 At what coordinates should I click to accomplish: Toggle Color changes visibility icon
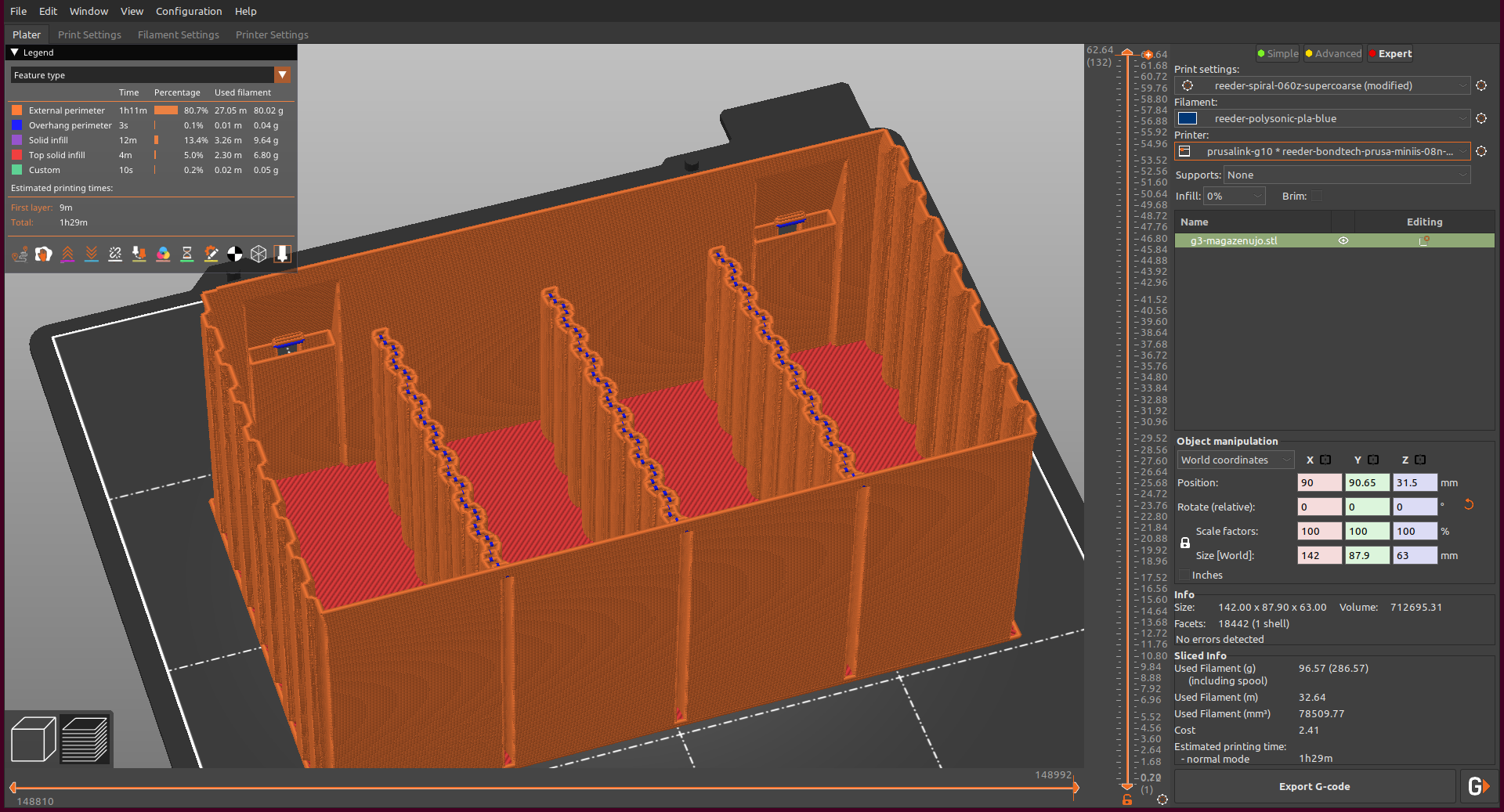[163, 254]
